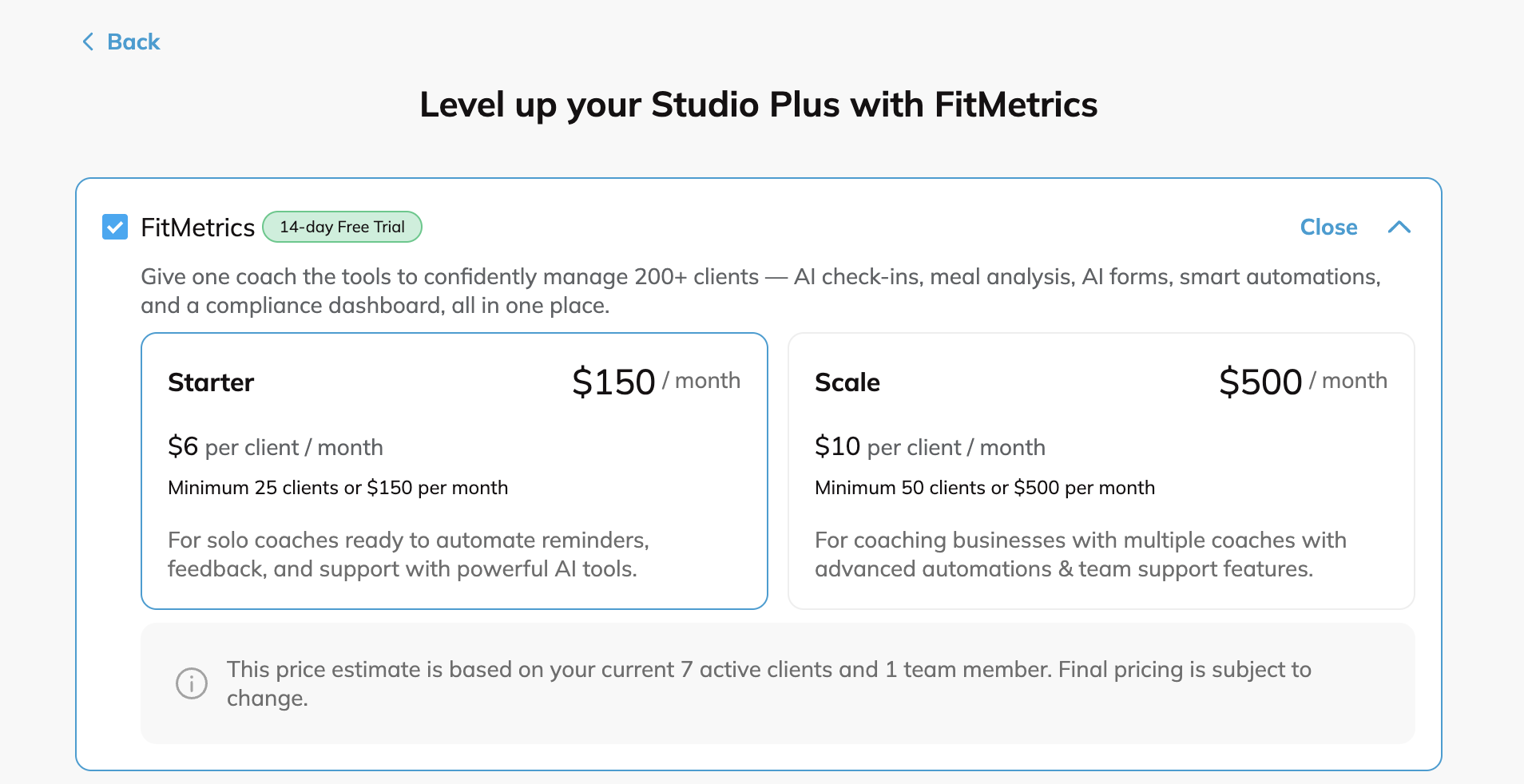Viewport: 1524px width, 784px height.
Task: Click the Scale plan title
Action: click(847, 382)
